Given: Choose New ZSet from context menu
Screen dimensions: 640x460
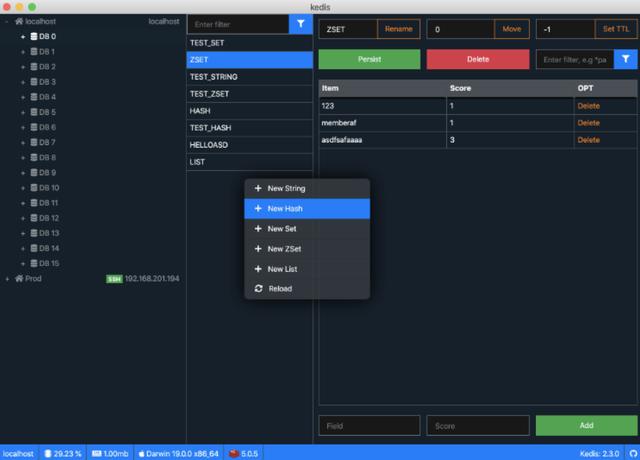Looking at the screenshot, I should (307, 249).
